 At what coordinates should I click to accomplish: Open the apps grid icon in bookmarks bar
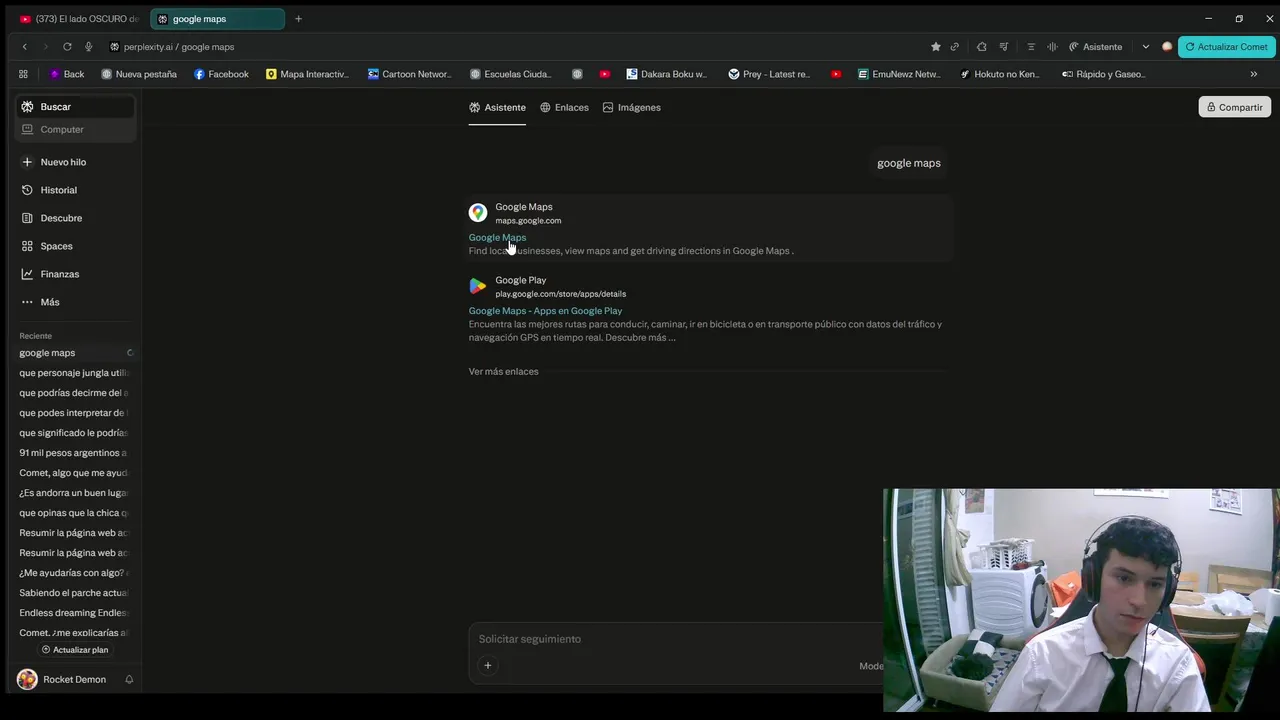pyautogui.click(x=23, y=74)
